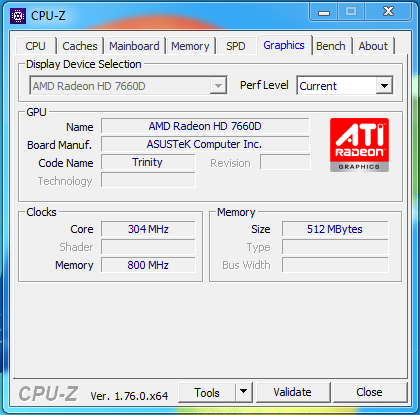This screenshot has height=415, width=420.
Task: Click the empty memory Type field
Action: click(x=335, y=247)
